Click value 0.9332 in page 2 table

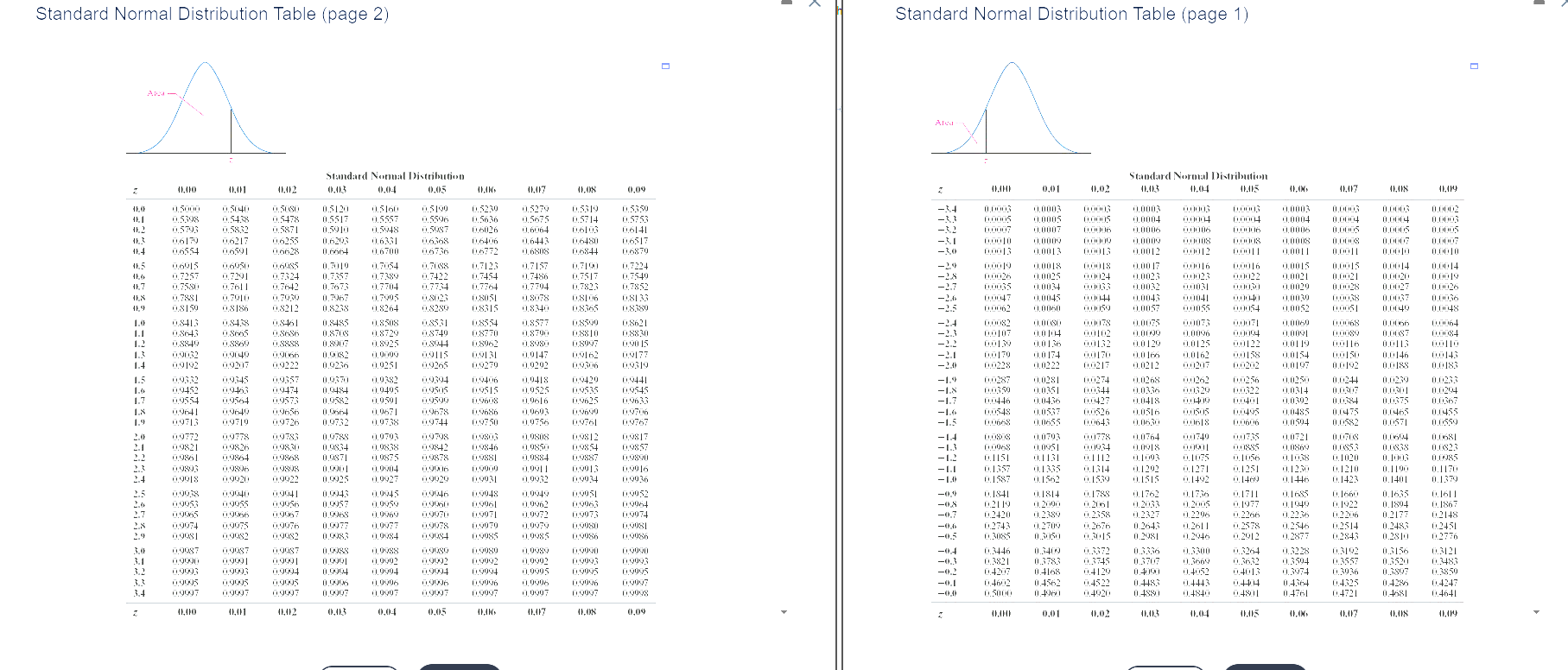coord(186,380)
